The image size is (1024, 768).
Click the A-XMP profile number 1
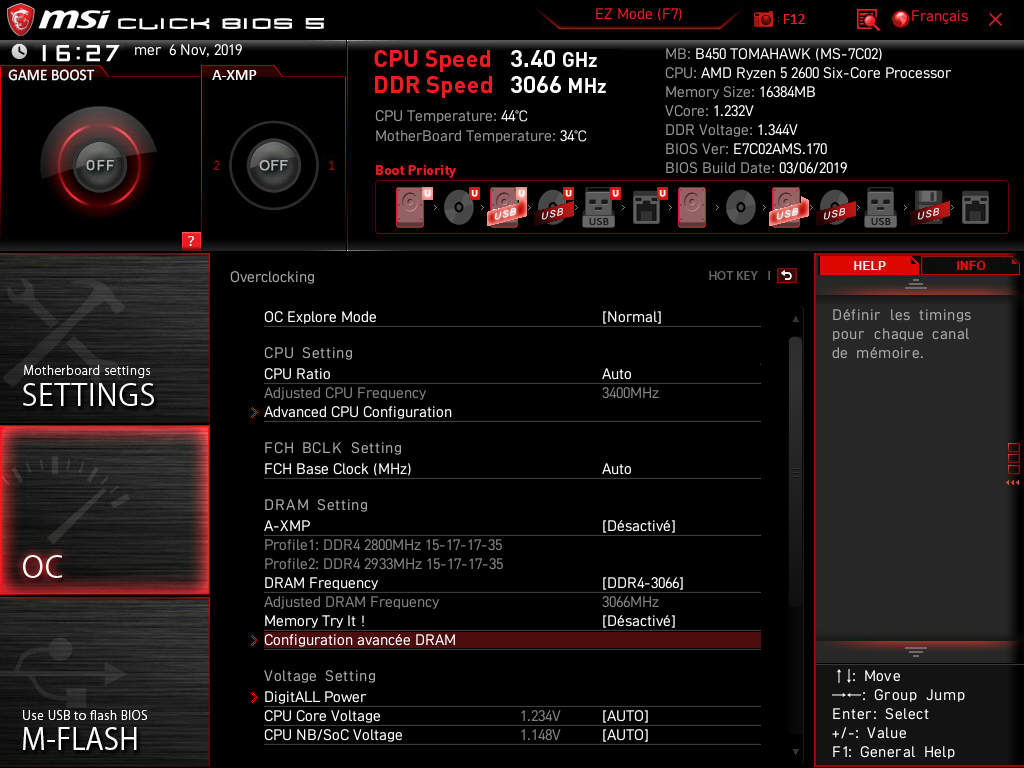331,165
